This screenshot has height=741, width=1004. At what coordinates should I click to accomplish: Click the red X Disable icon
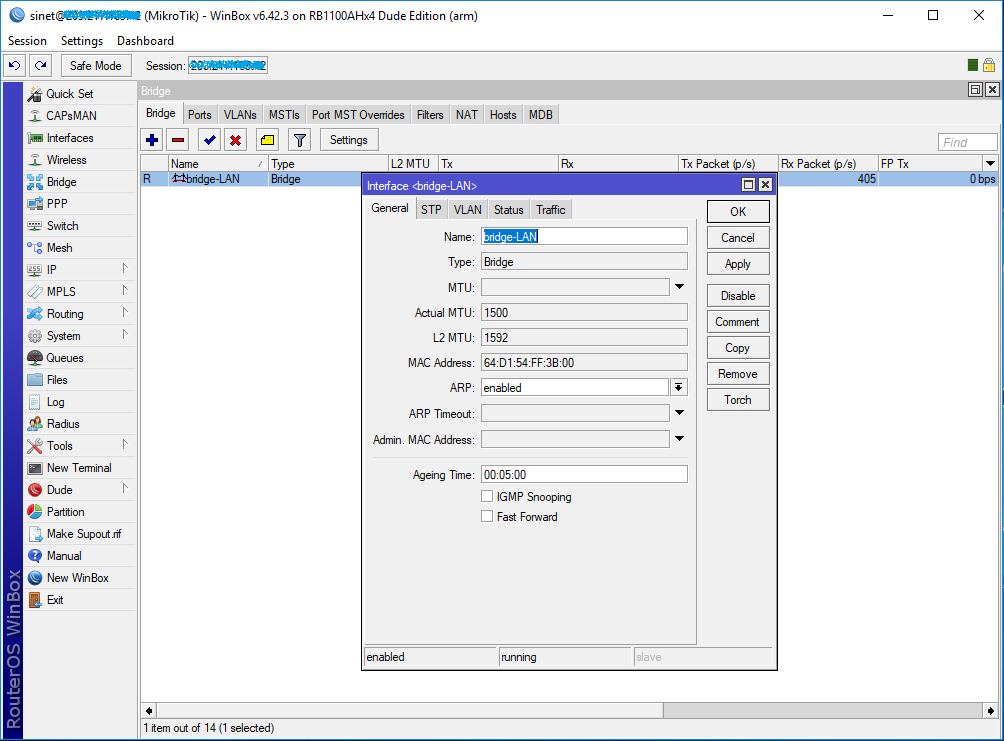point(236,140)
